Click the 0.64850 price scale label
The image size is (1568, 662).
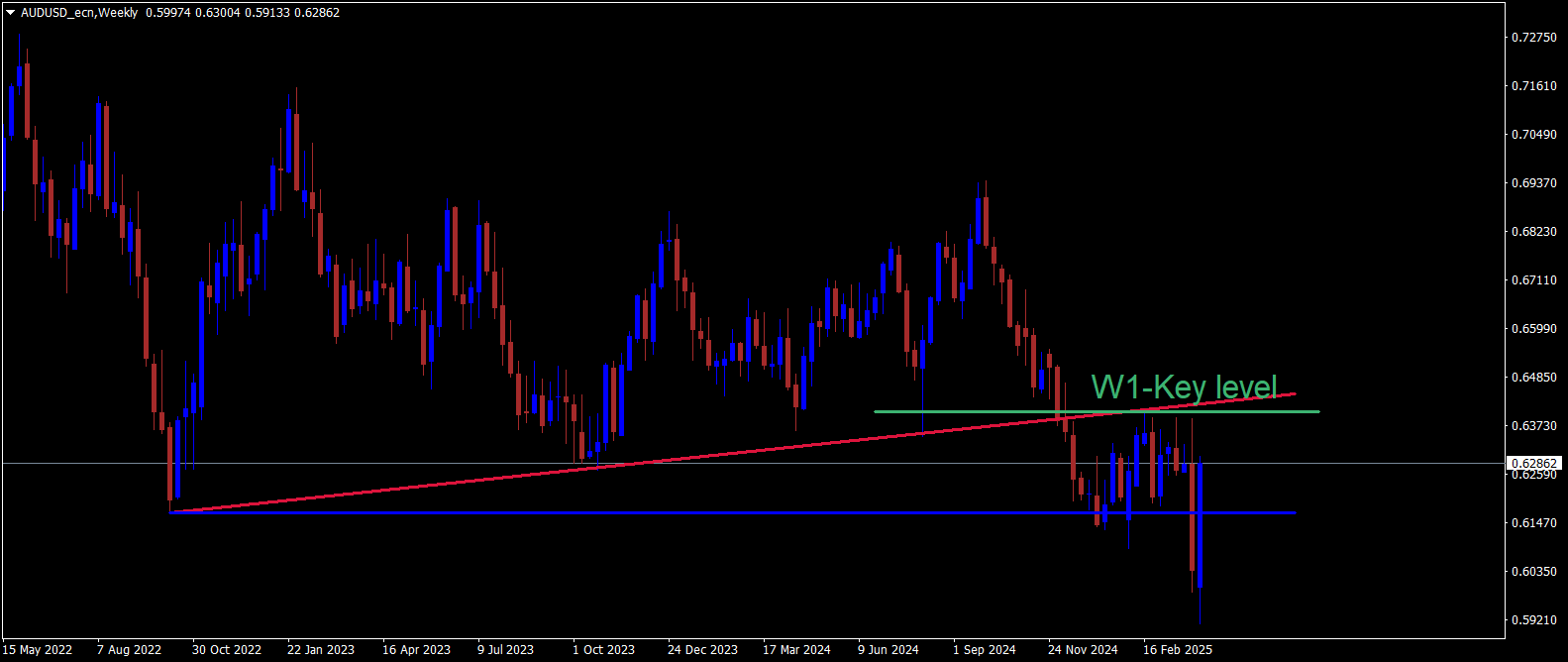pos(1533,377)
